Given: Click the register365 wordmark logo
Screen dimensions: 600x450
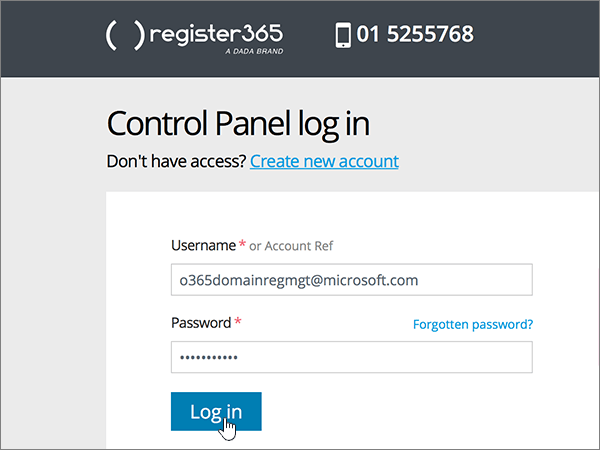Looking at the screenshot, I should 216,34.
